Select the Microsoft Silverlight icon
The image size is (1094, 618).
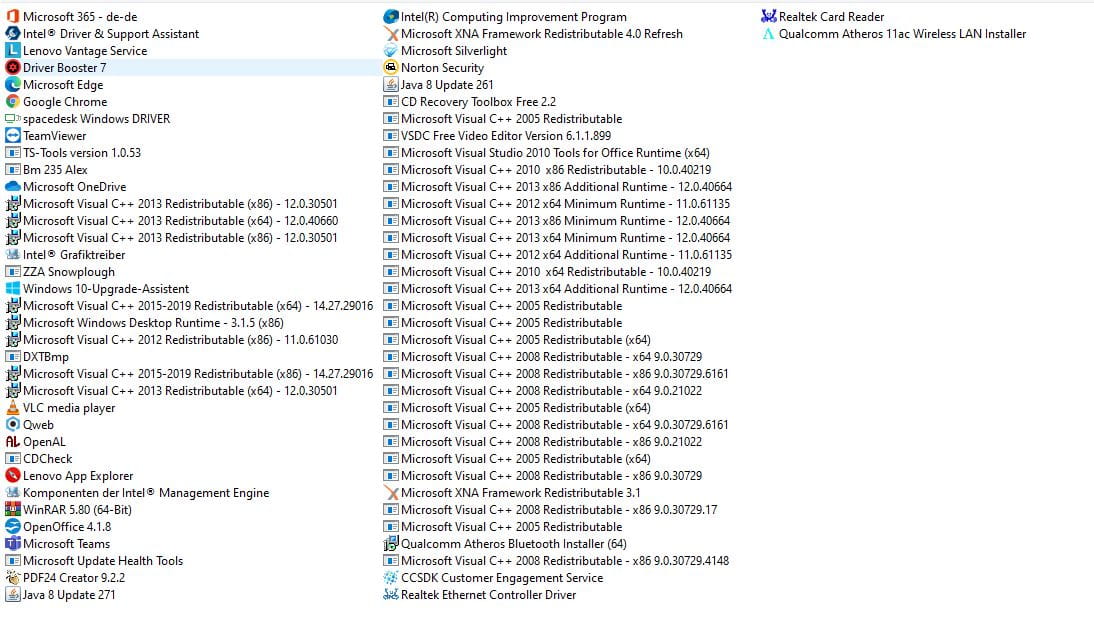pos(391,51)
